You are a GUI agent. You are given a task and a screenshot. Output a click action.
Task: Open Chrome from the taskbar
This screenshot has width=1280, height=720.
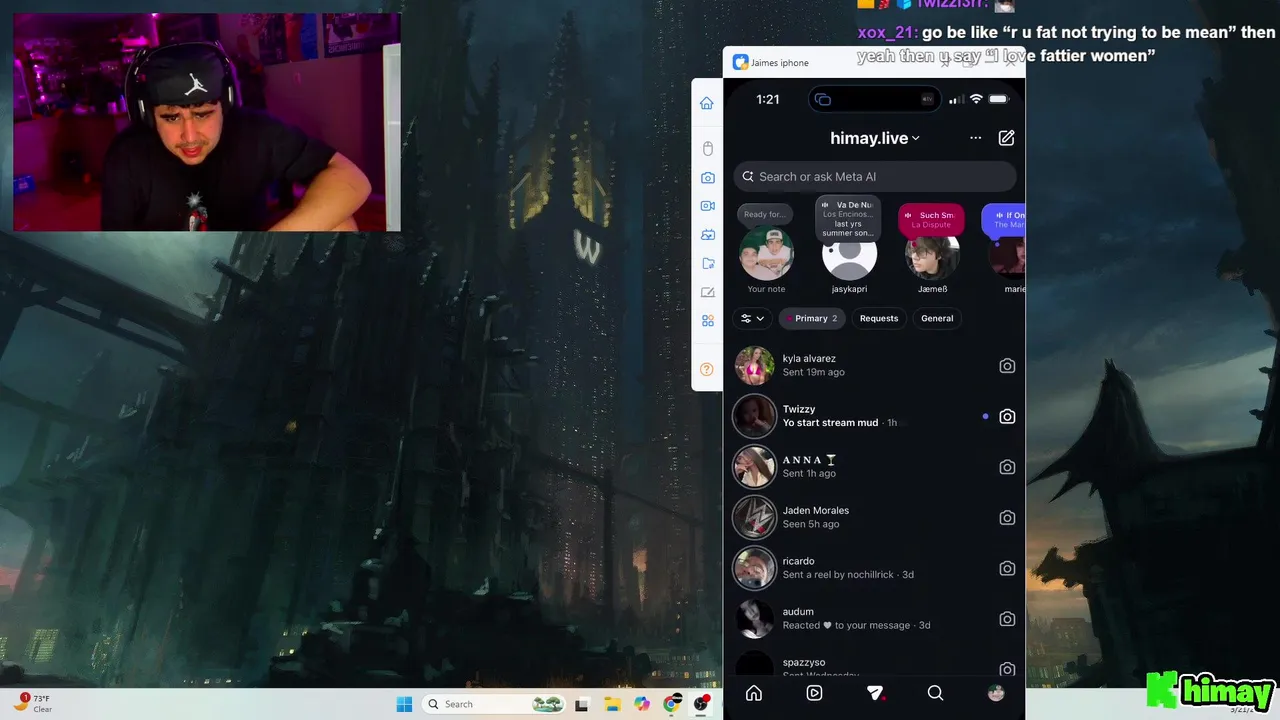click(x=672, y=704)
